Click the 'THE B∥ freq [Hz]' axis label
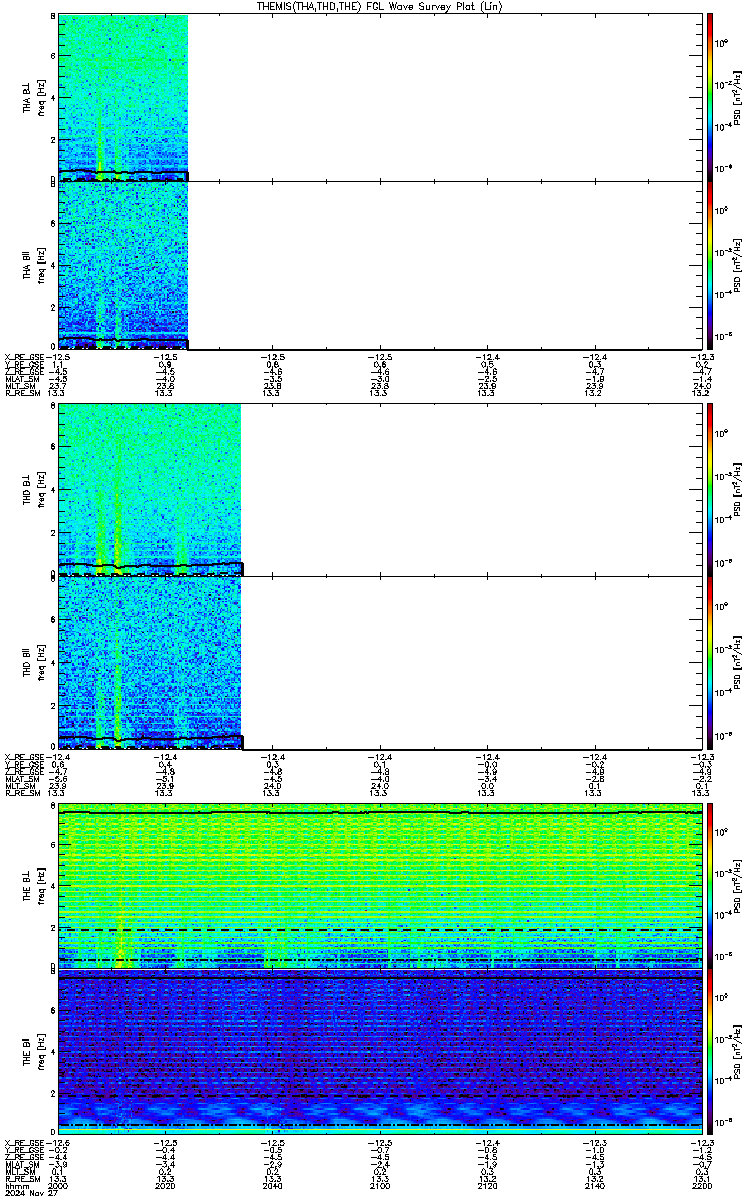Viewport: 750px width, 1200px height. point(33,1052)
